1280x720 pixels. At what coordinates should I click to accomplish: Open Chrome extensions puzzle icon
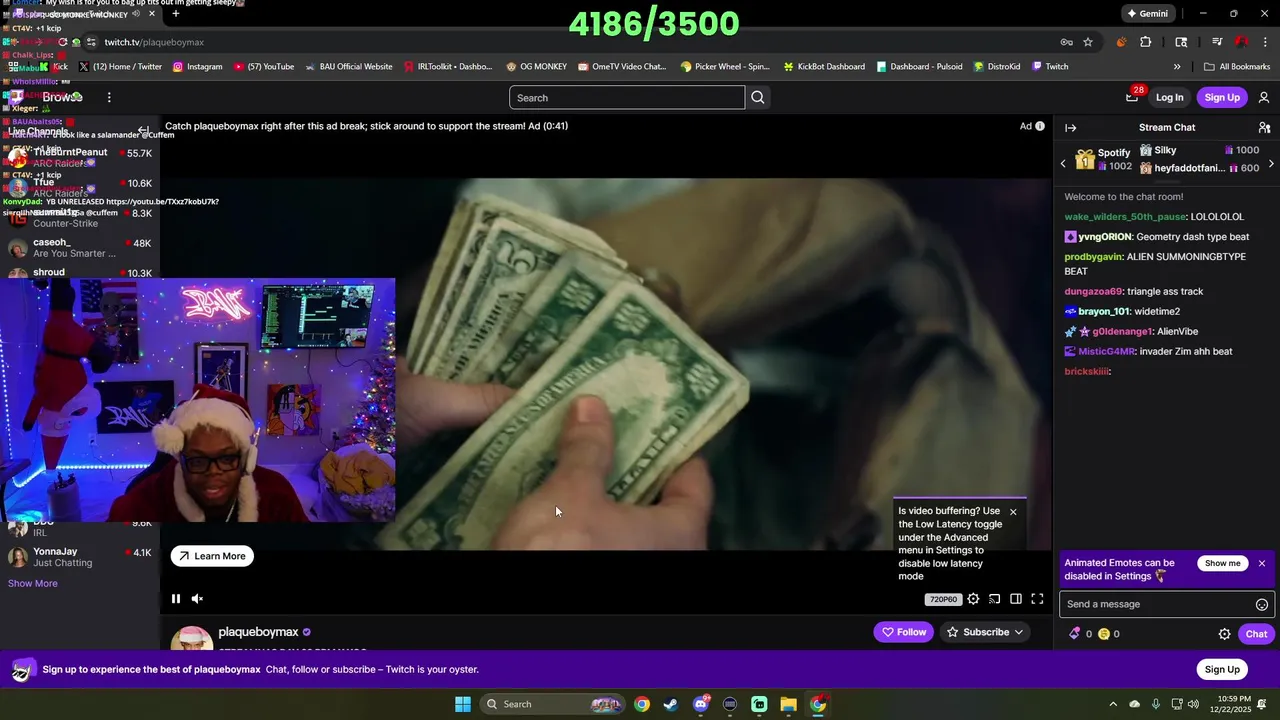tap(1146, 42)
